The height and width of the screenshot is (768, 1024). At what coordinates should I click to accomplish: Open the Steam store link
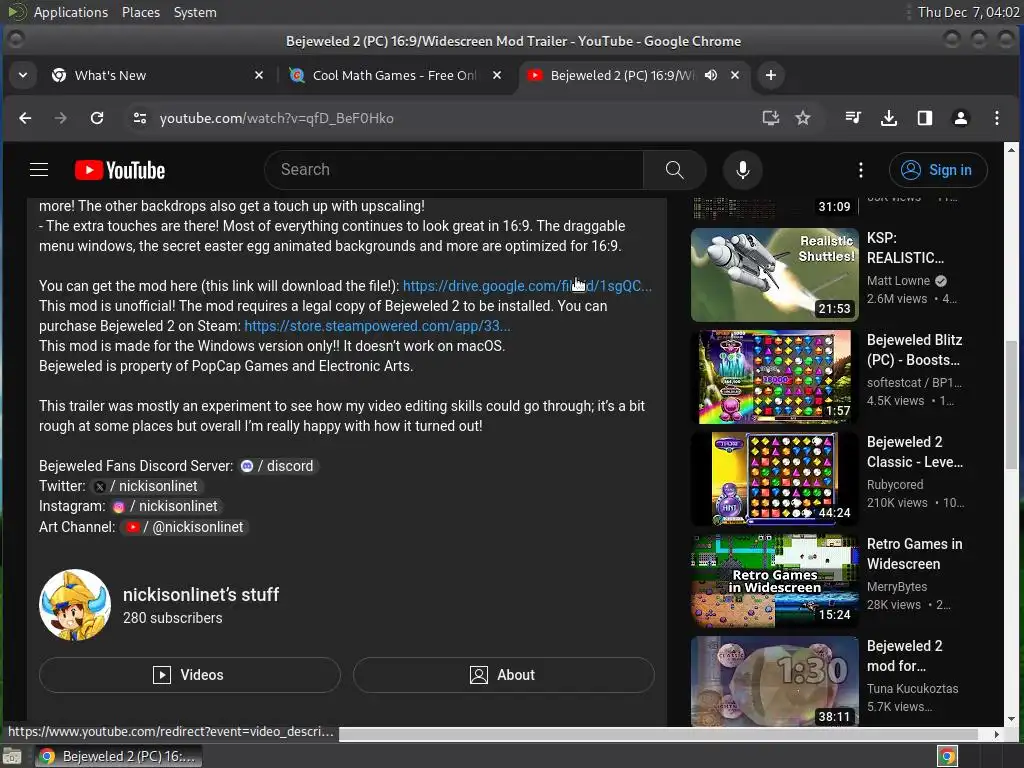(377, 326)
